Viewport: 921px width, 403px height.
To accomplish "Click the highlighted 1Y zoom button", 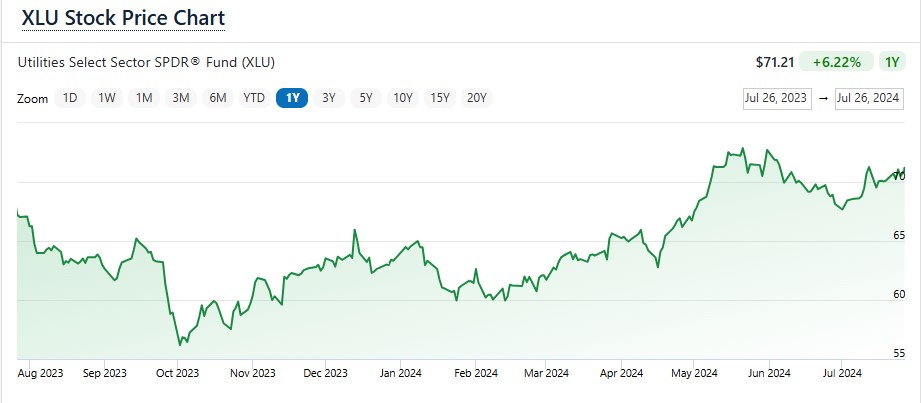I will [x=292, y=98].
